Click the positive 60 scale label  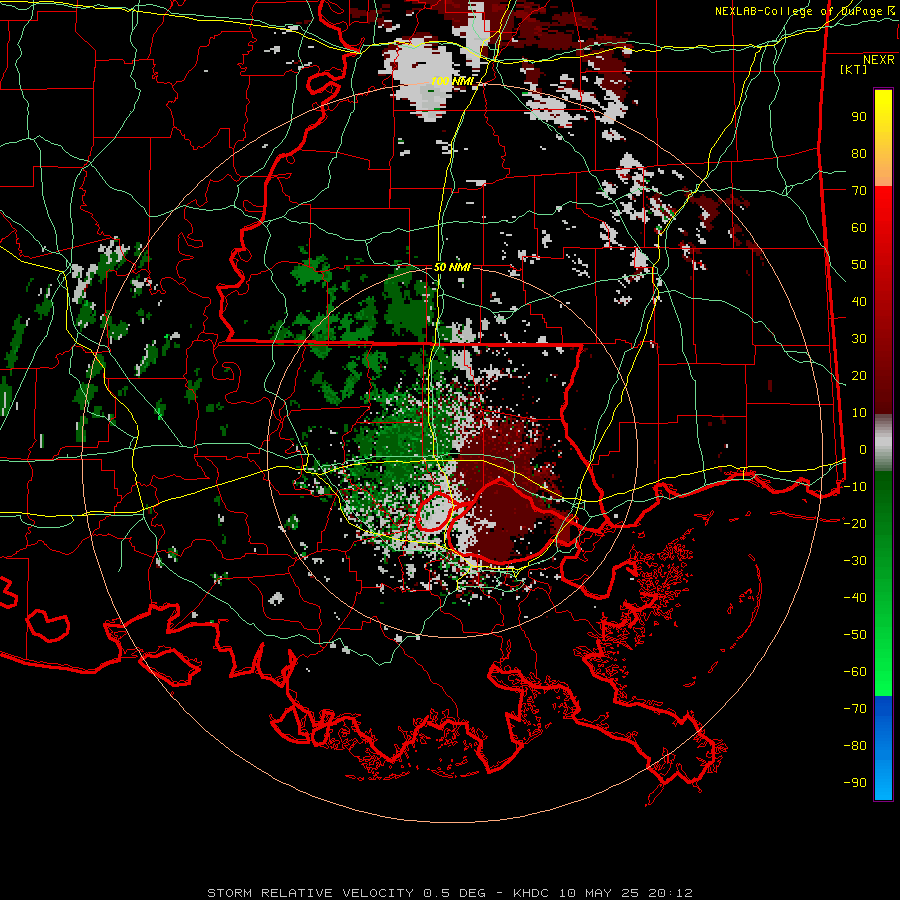(859, 227)
